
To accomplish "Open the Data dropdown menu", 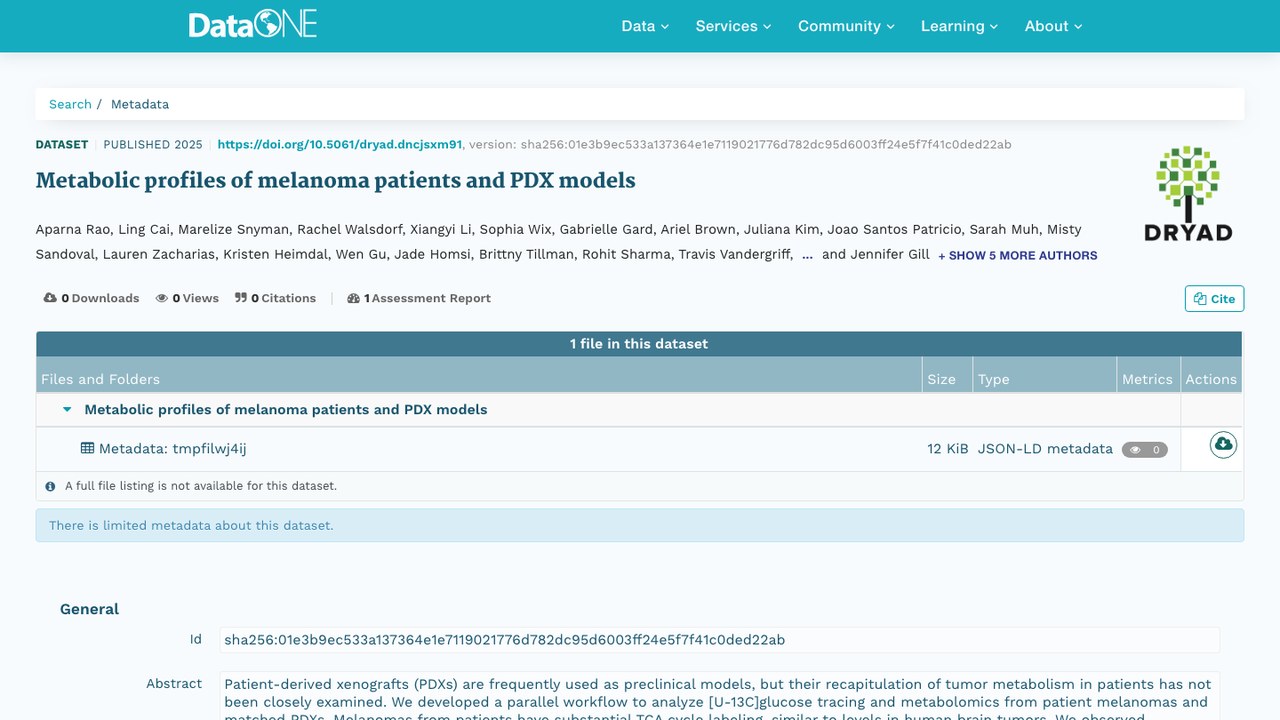I will click(645, 26).
